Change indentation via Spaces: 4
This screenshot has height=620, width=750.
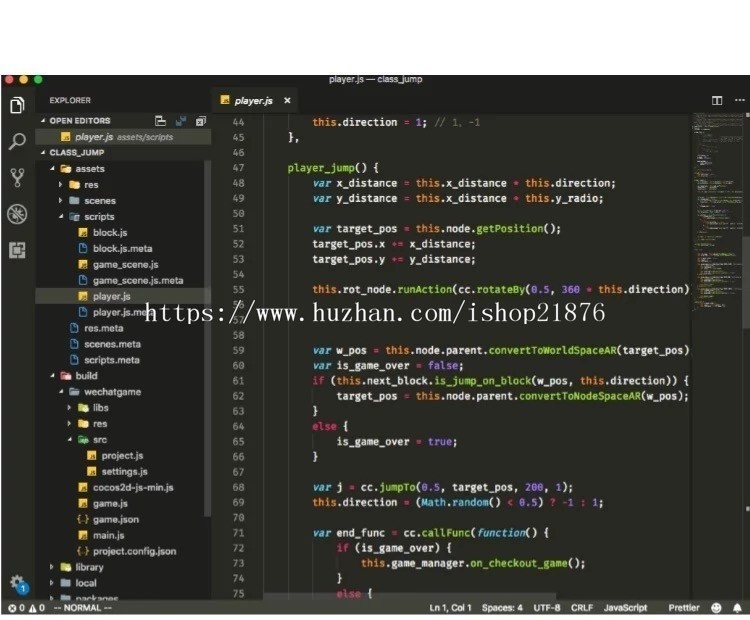pyautogui.click(x=502, y=608)
